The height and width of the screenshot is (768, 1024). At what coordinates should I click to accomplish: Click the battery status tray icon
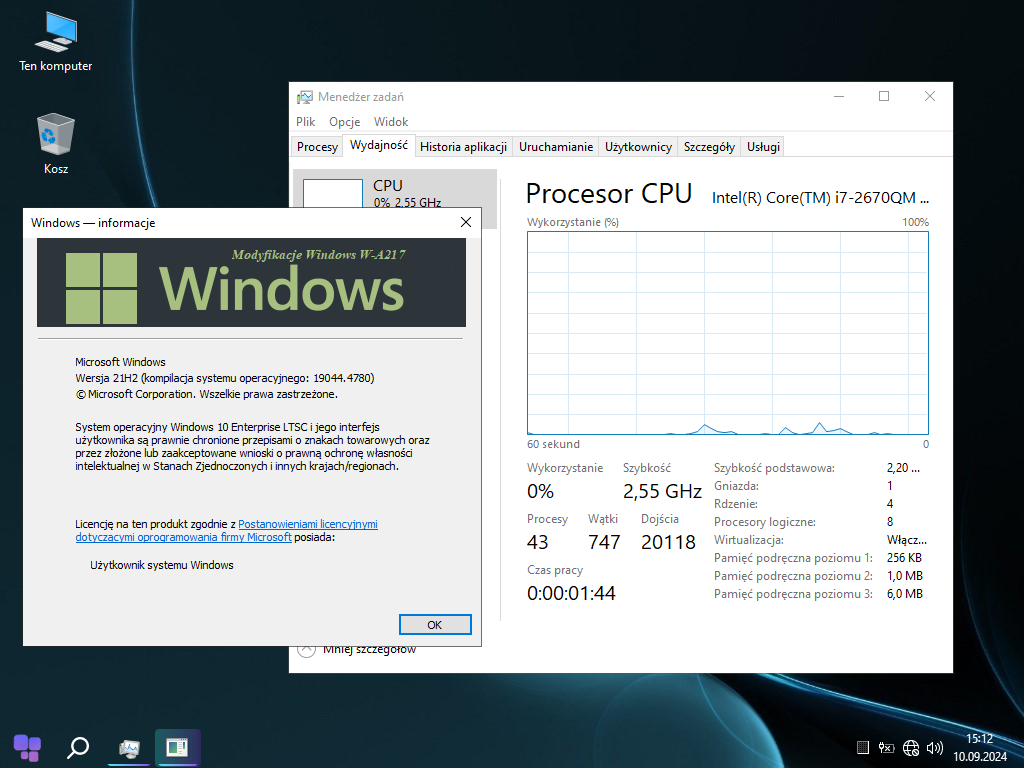tap(886, 747)
